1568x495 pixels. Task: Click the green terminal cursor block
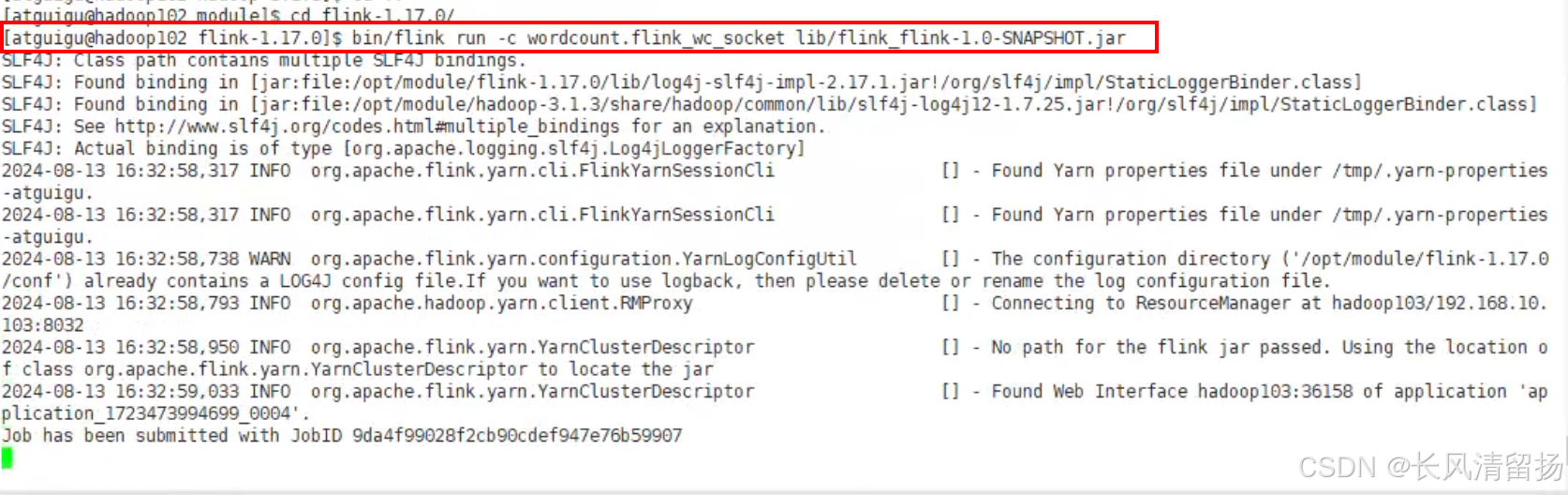tap(7, 457)
